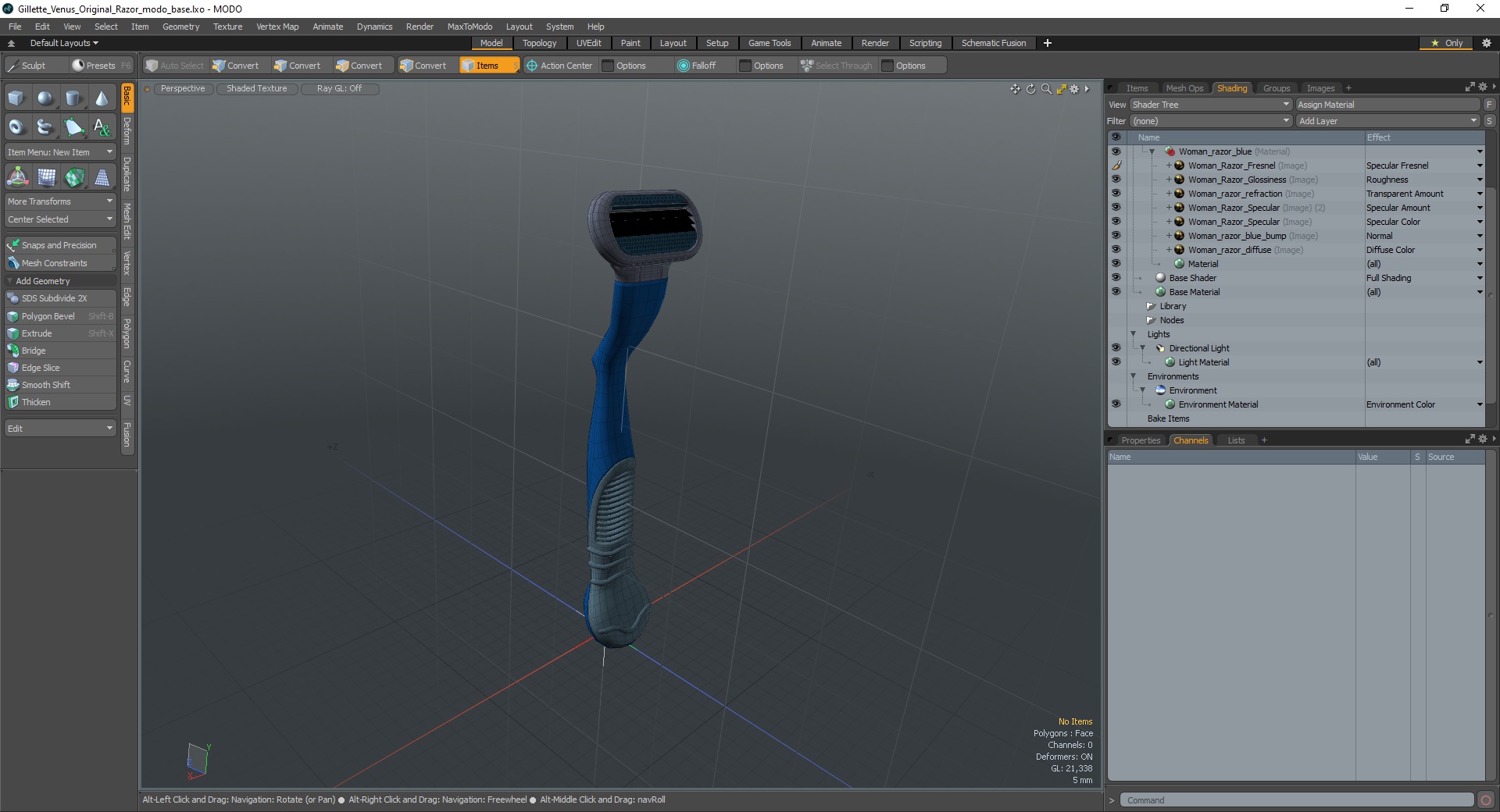This screenshot has height=812, width=1500.
Task: Click the viewport rotate icon
Action: coord(1030,89)
